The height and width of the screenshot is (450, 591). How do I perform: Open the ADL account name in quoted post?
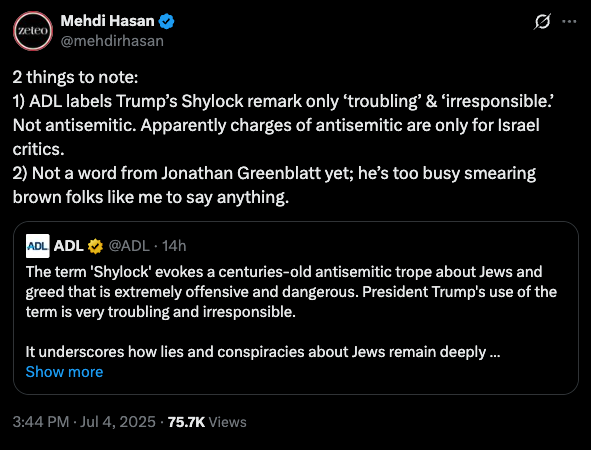point(69,246)
